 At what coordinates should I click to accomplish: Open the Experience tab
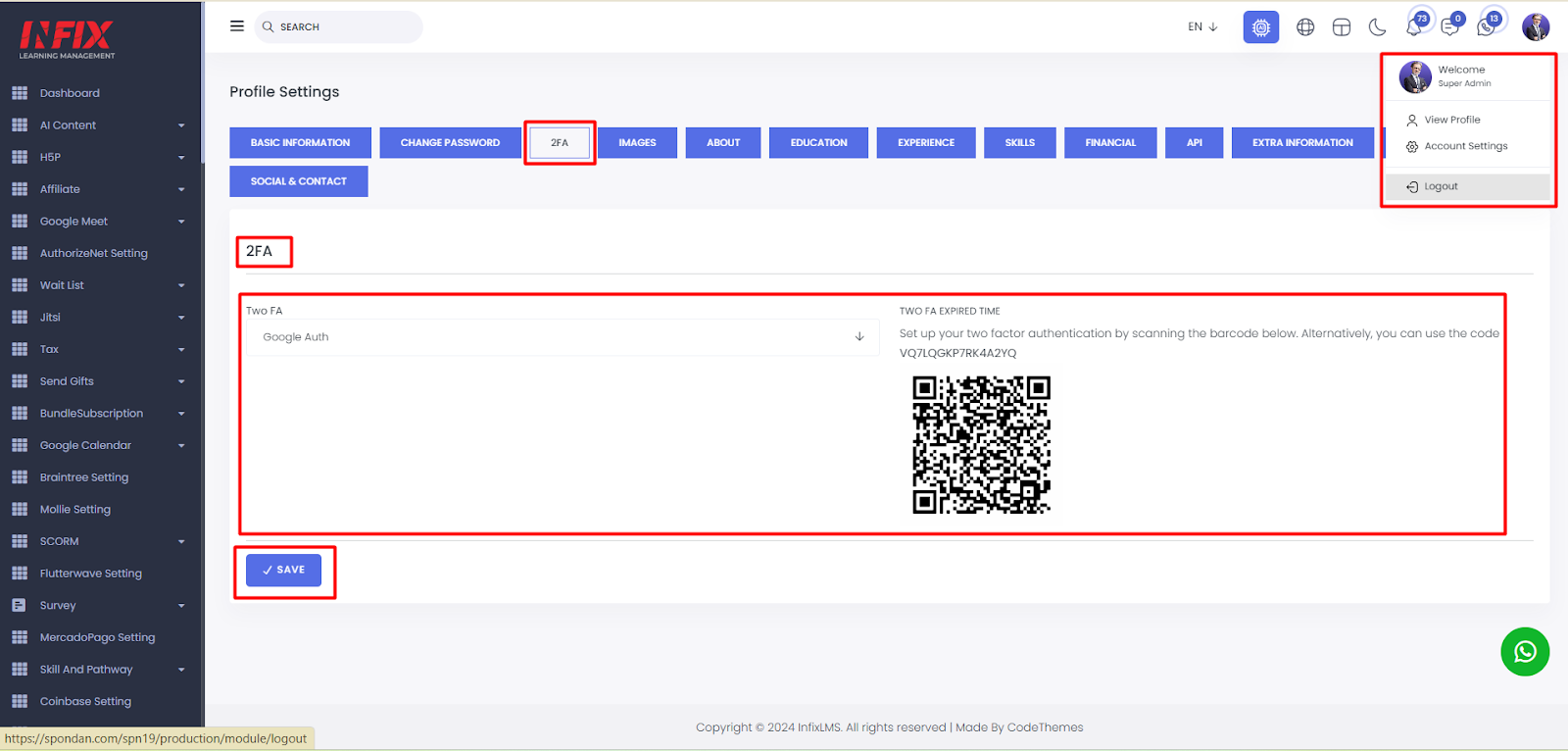926,142
